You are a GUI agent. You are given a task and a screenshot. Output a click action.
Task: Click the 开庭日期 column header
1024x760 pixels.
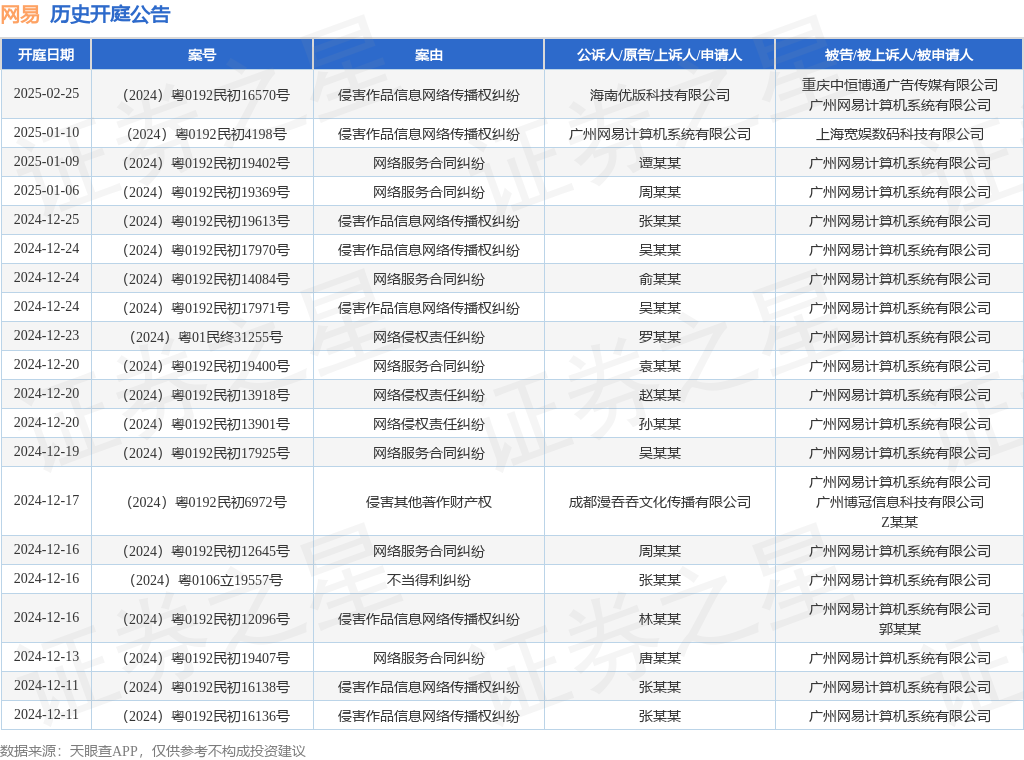(x=46, y=55)
